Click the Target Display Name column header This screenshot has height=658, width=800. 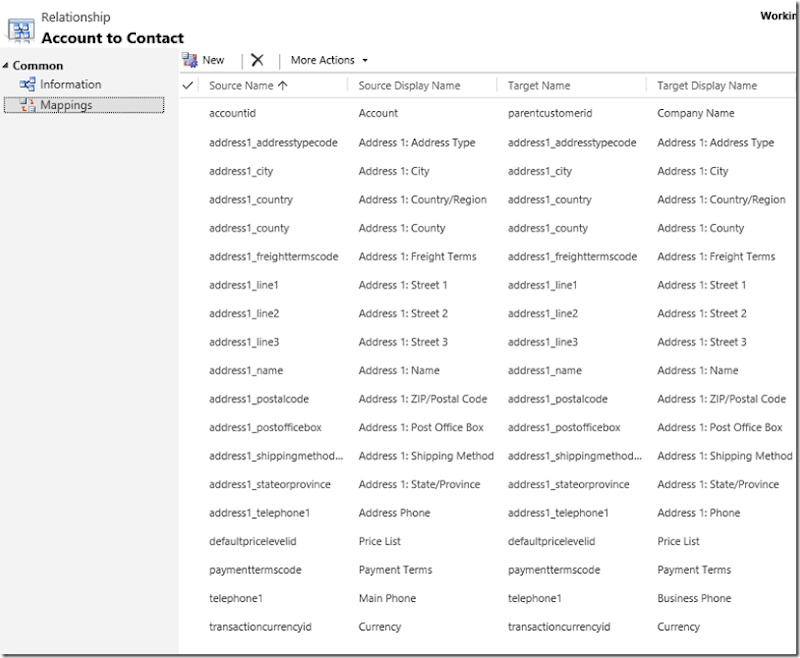707,86
